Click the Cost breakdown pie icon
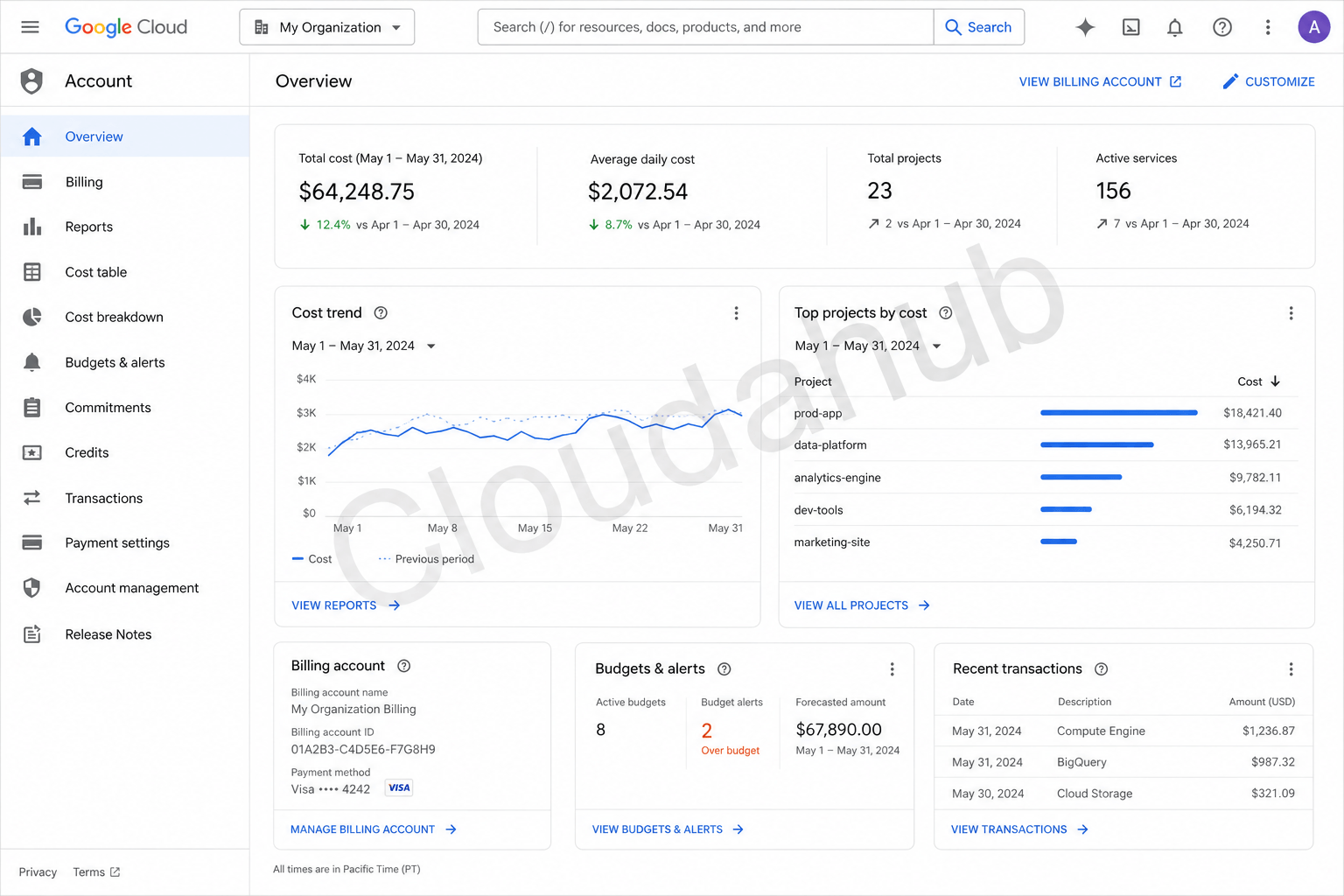 click(x=32, y=317)
